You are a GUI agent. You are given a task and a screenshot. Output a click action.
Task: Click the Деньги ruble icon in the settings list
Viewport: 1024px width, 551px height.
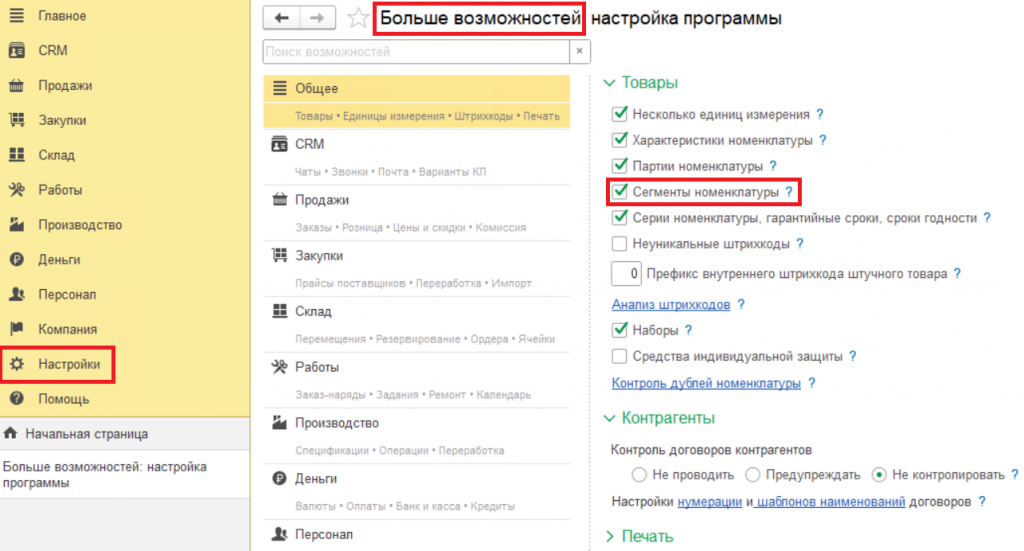coord(280,479)
